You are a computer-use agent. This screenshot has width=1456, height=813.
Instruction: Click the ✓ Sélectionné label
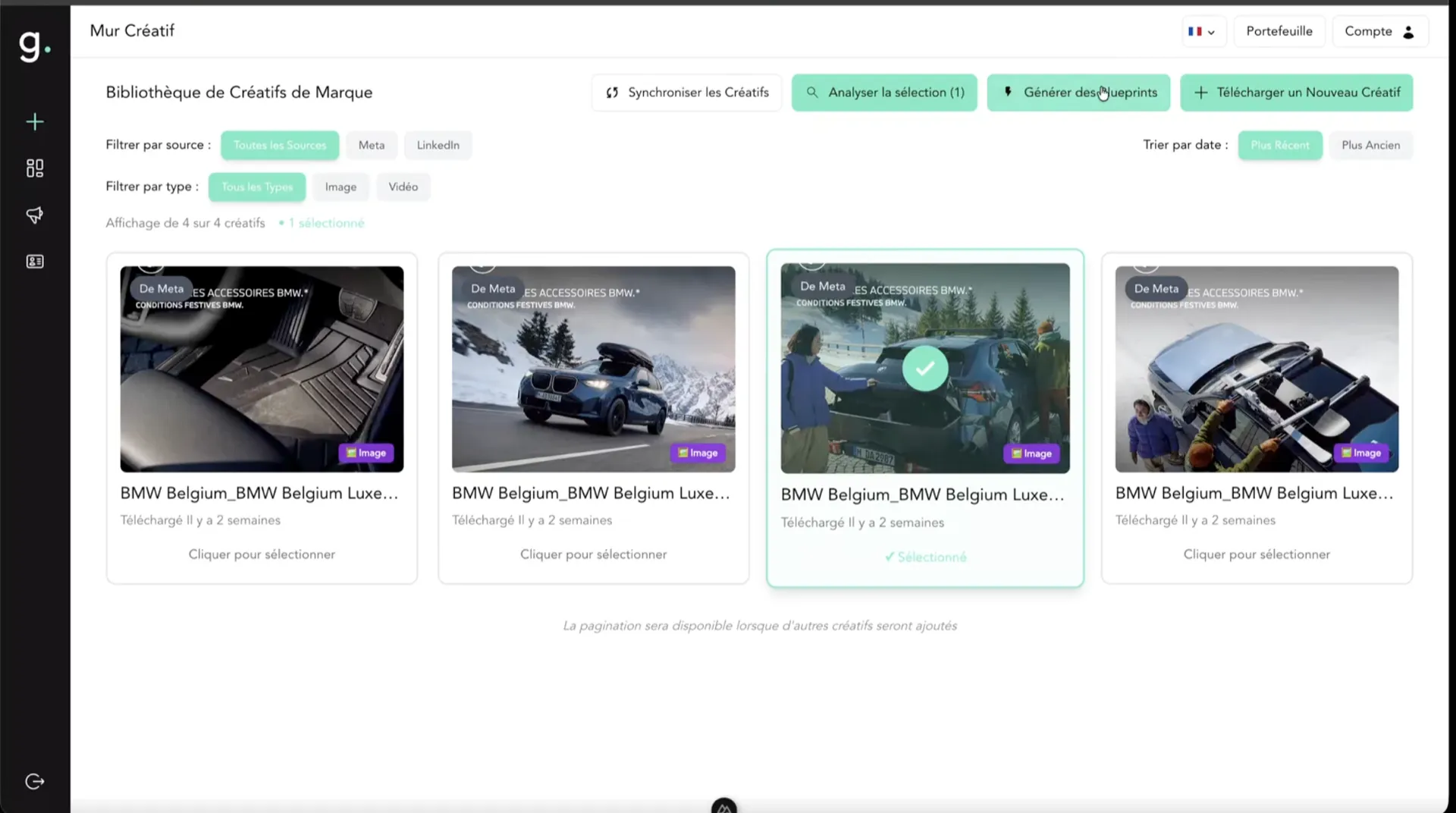[925, 557]
